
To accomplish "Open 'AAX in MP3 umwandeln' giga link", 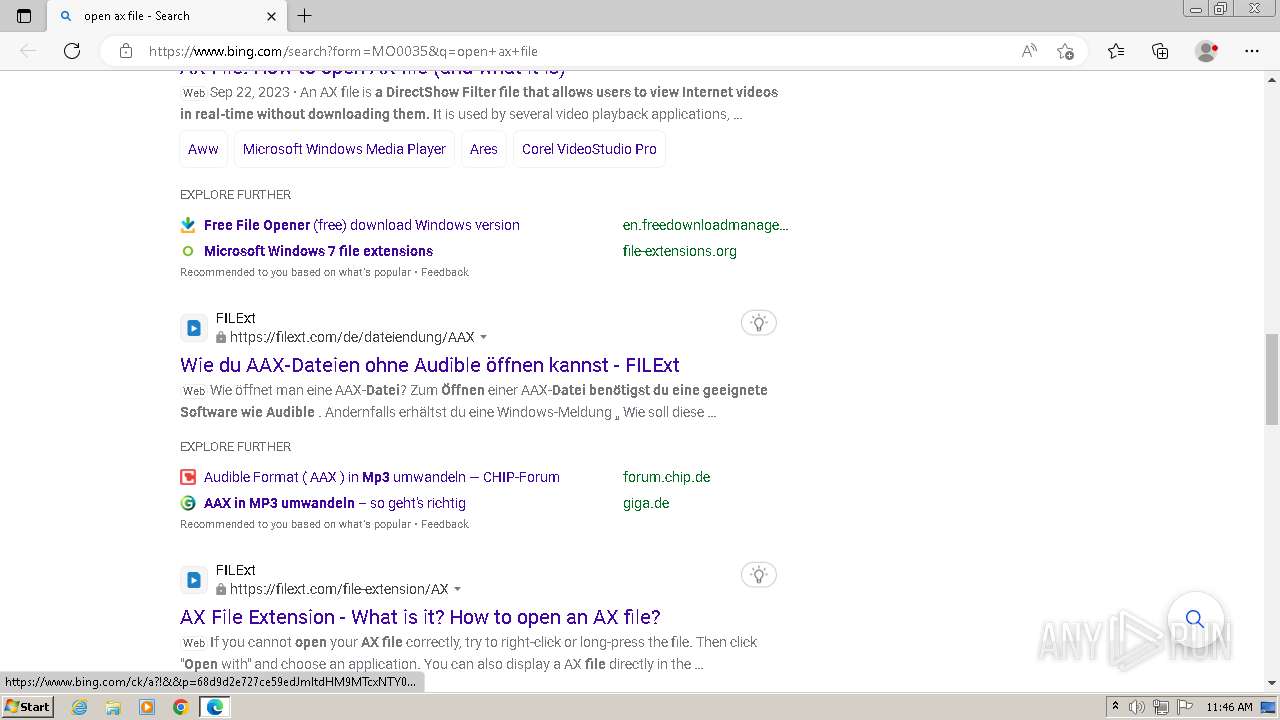I will (335, 503).
